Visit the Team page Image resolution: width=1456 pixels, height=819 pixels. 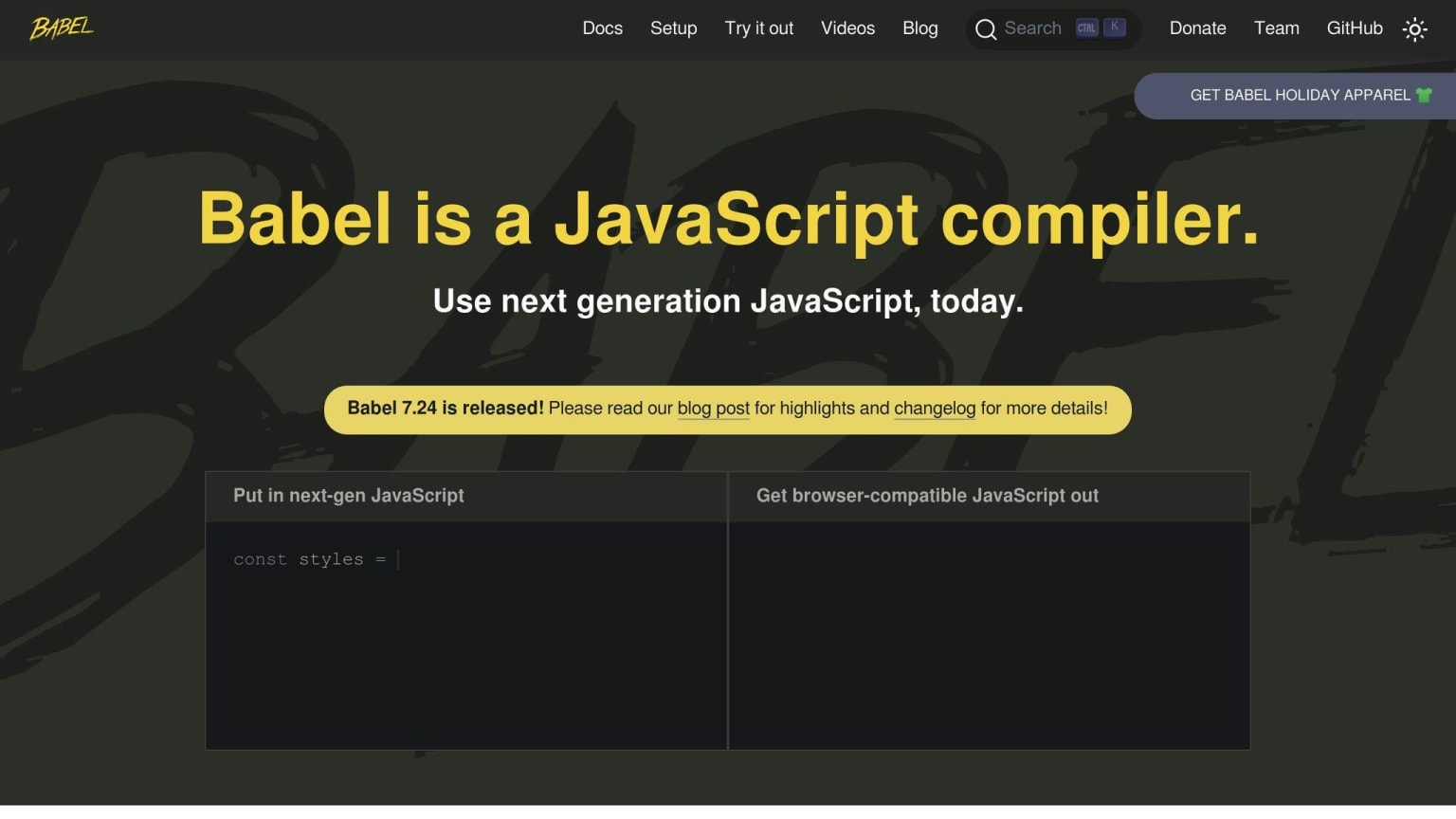tap(1277, 28)
